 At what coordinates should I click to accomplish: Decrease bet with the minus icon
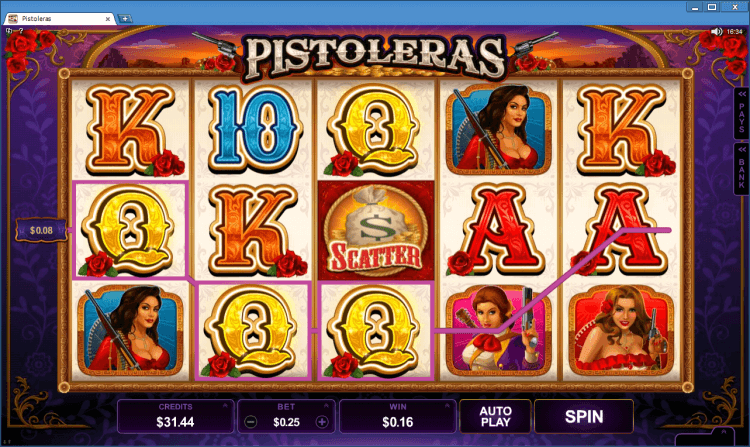(x=250, y=422)
